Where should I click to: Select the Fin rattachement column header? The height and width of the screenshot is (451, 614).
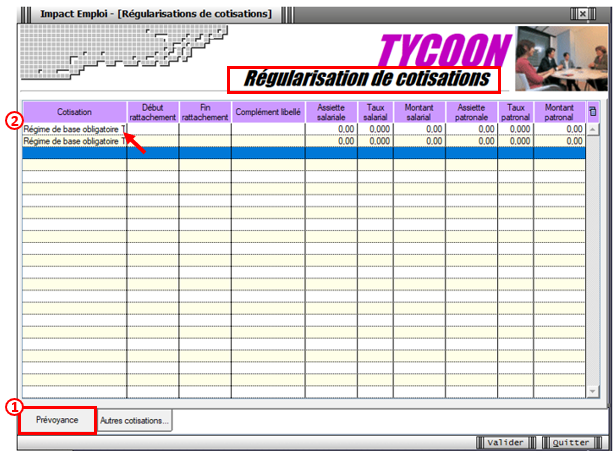(x=205, y=112)
